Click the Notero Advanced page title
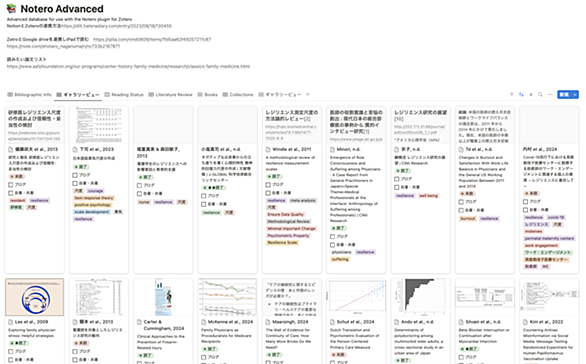This screenshot has height=364, width=586. (62, 9)
